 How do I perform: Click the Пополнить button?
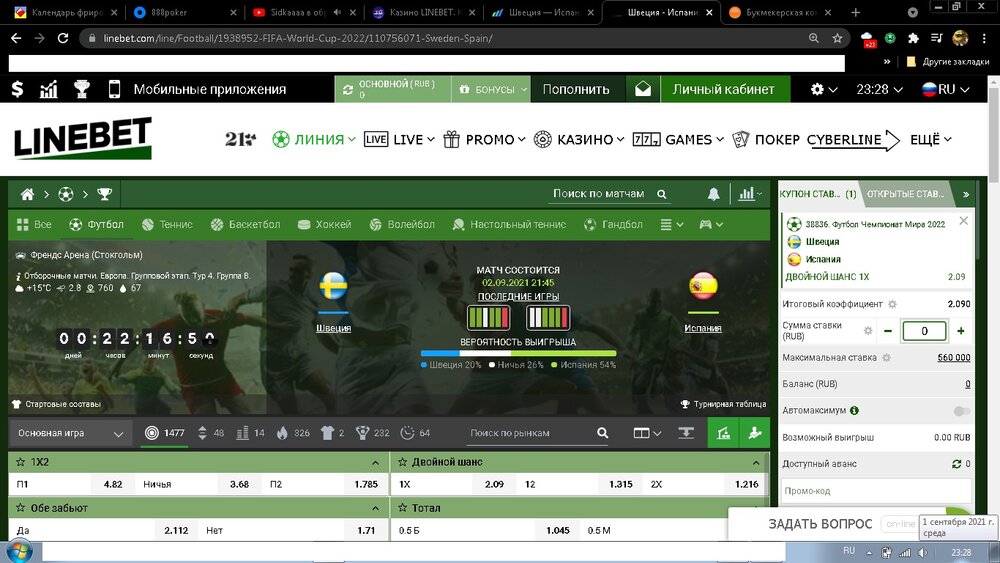[x=576, y=89]
